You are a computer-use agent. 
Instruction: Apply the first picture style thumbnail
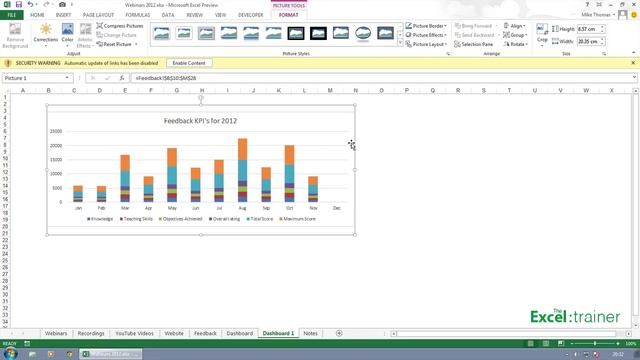[162, 33]
